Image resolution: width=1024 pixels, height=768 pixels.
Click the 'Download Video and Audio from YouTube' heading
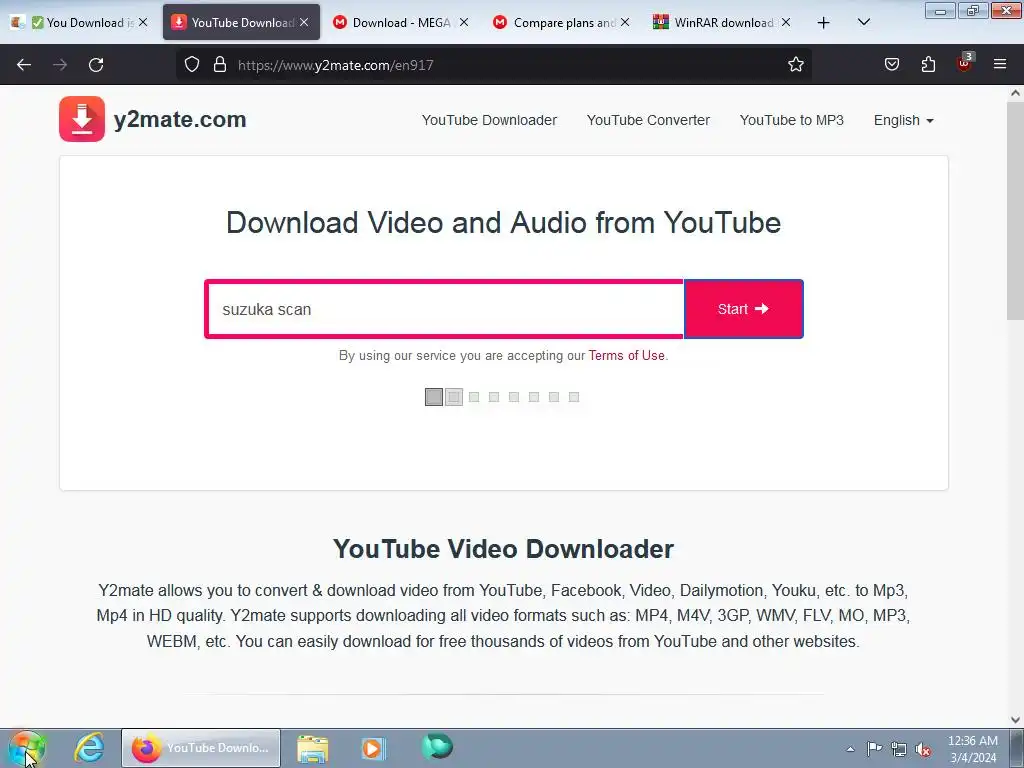point(504,223)
